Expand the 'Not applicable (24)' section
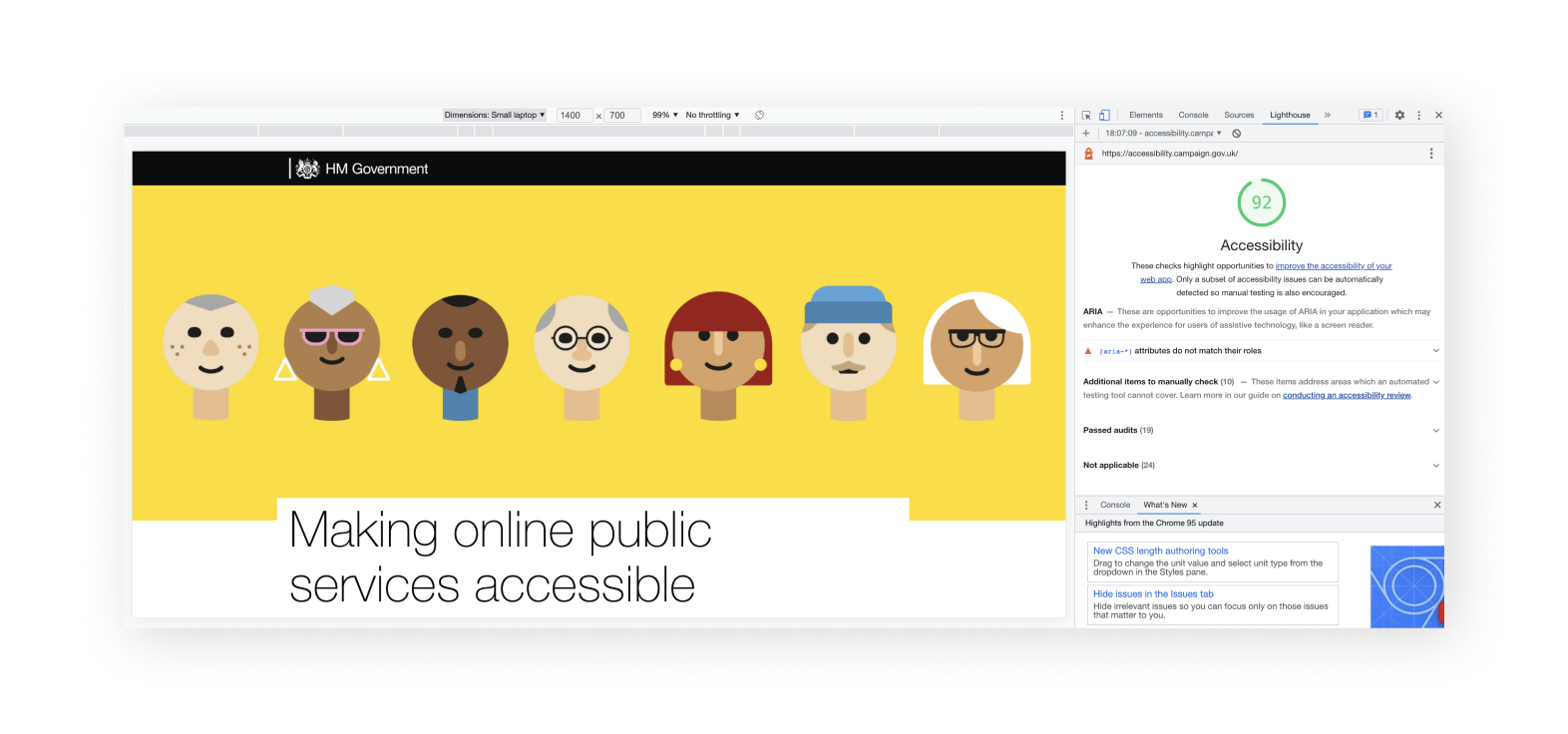This screenshot has height=734, width=1568. point(1262,466)
